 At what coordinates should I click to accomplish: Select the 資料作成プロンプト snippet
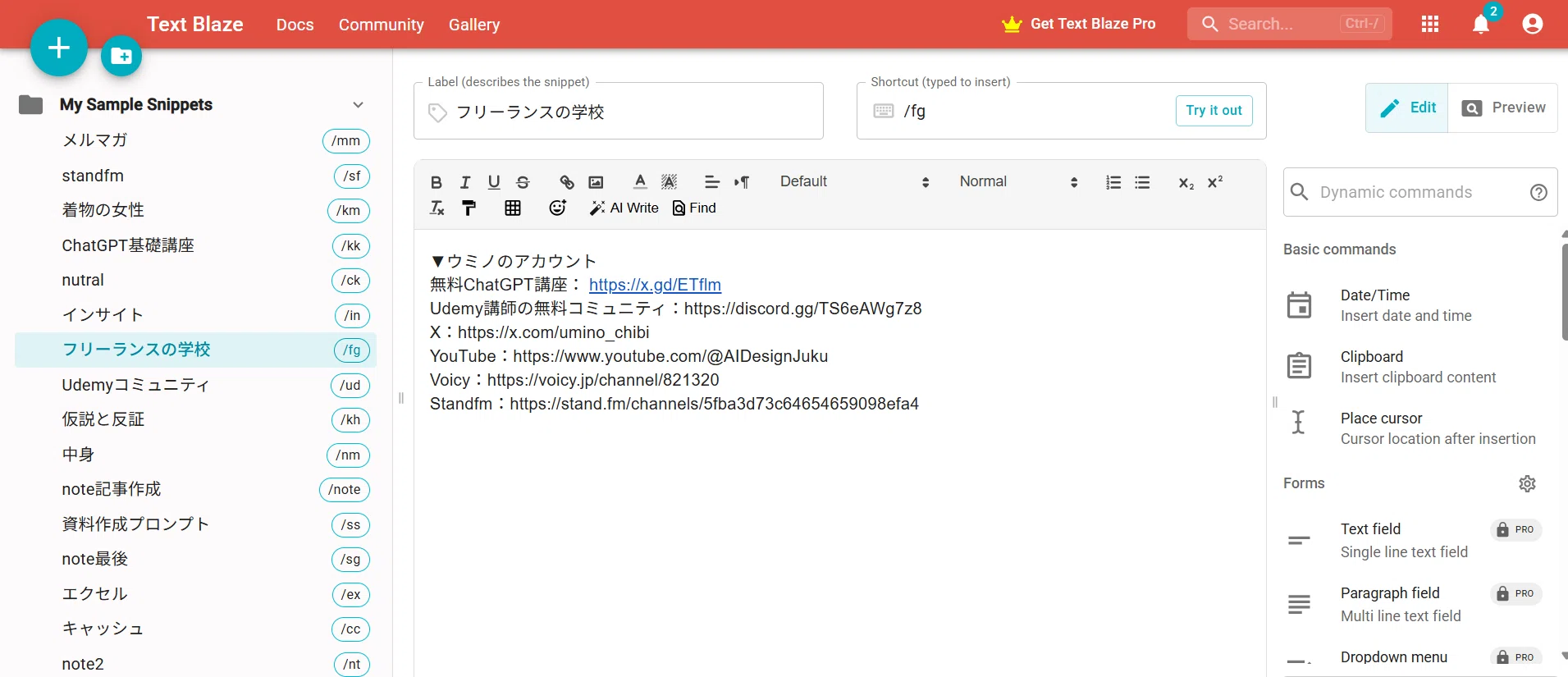click(195, 524)
